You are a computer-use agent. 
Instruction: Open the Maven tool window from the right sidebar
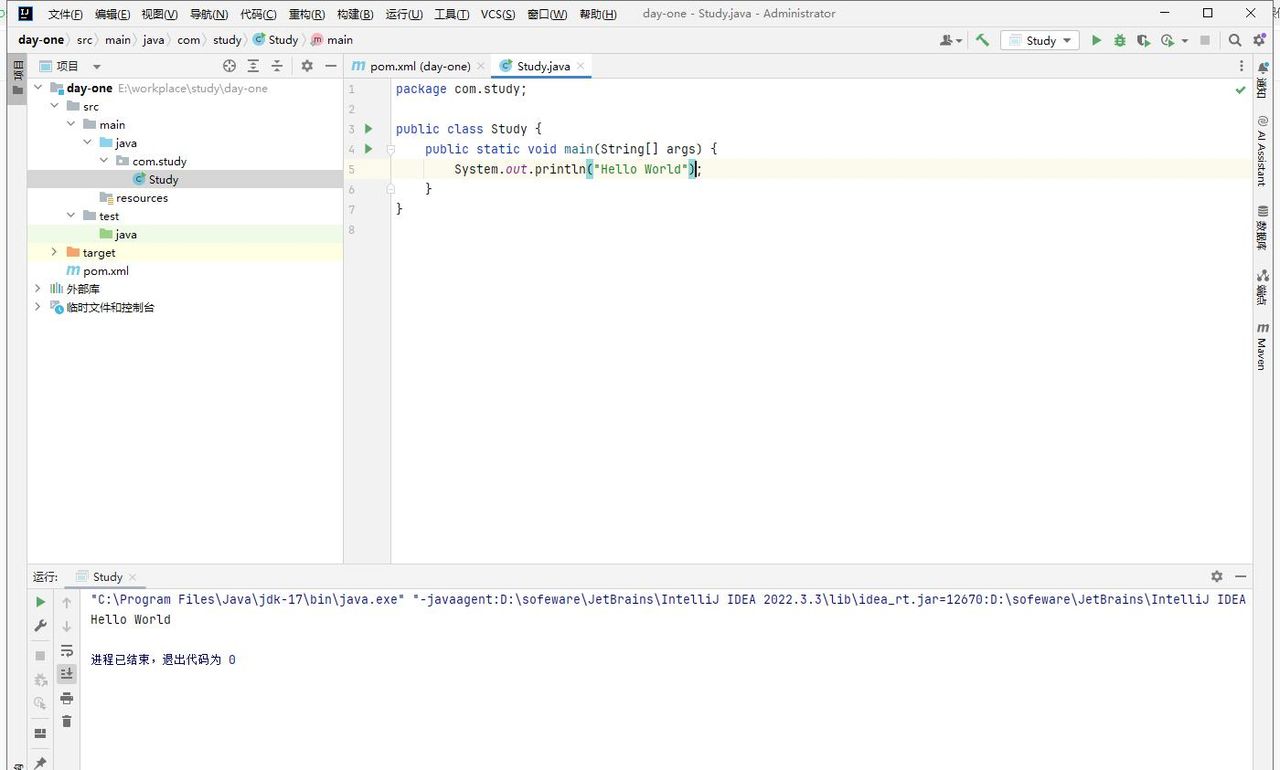click(1262, 346)
